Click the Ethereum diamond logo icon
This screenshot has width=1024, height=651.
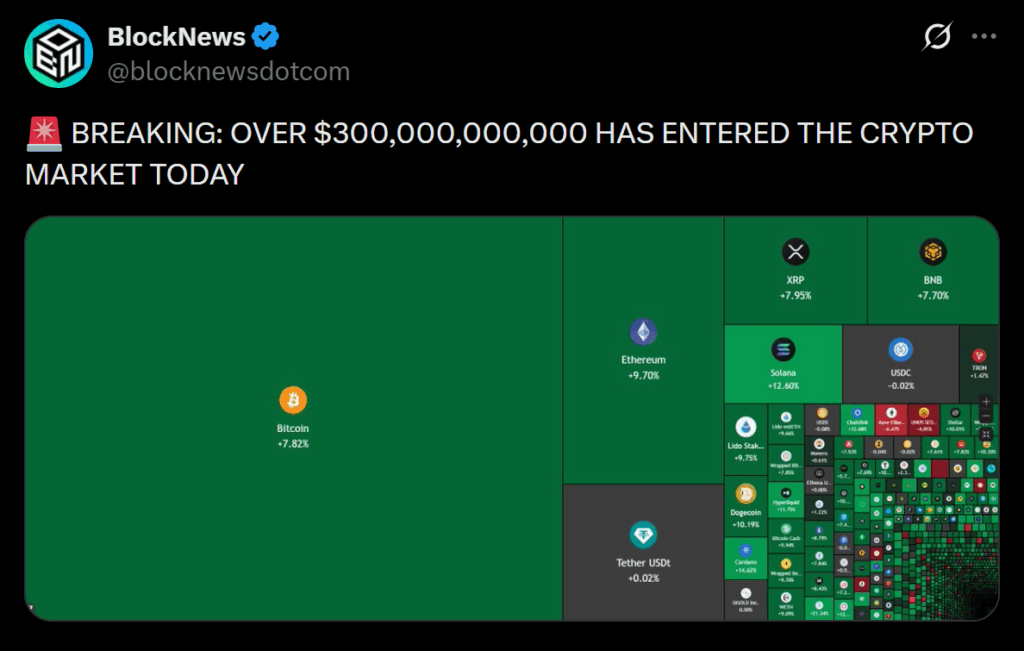click(x=643, y=332)
